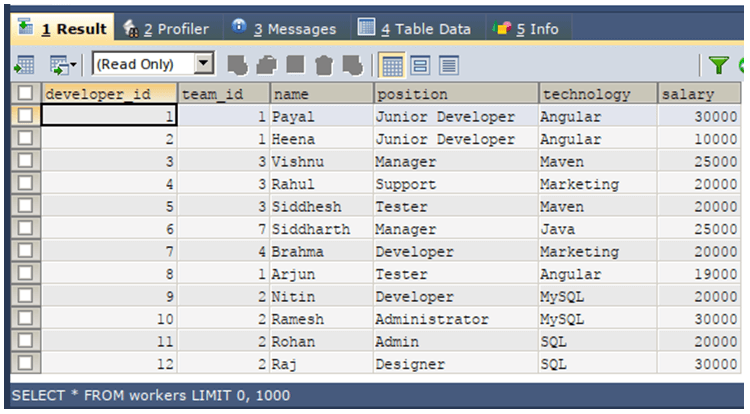The width and height of the screenshot is (750, 414).
Task: Click the greyed Save changes icon
Action: 296,65
